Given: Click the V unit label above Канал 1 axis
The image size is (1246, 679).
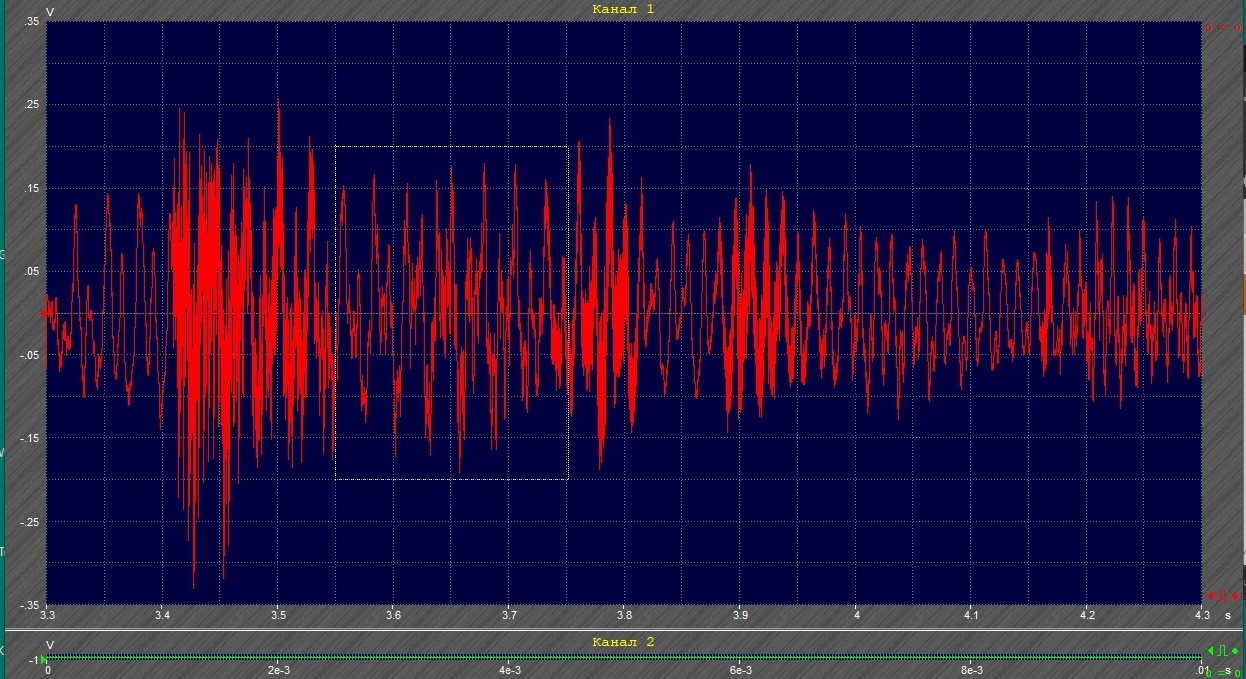Looking at the screenshot, I should pyautogui.click(x=50, y=10).
